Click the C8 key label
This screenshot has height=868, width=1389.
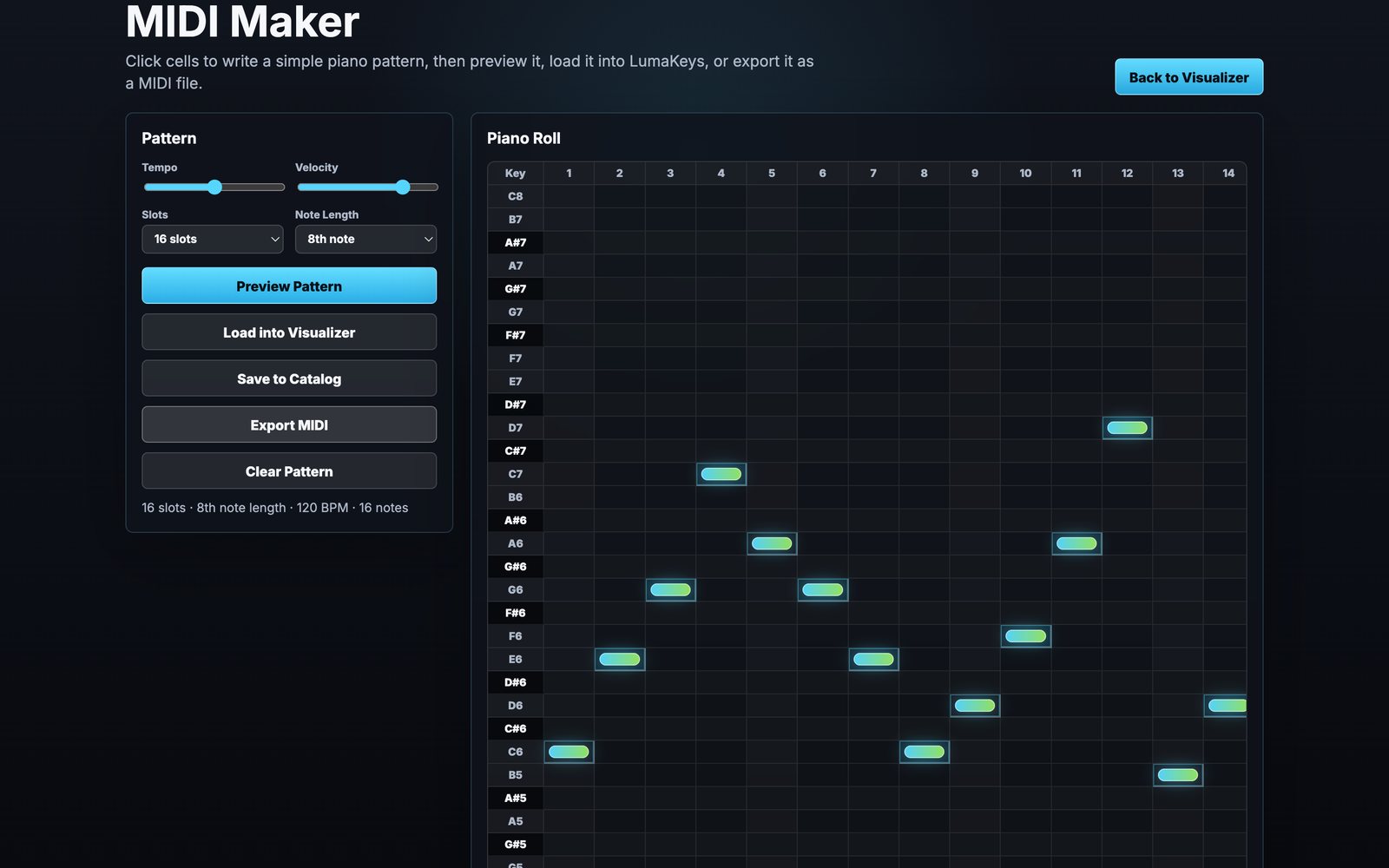click(x=516, y=196)
